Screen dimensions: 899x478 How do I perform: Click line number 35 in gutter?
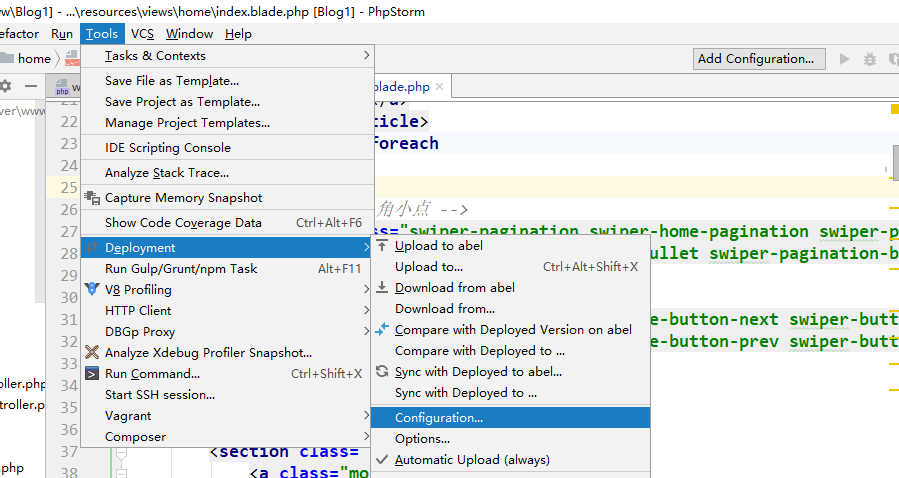tap(69, 408)
